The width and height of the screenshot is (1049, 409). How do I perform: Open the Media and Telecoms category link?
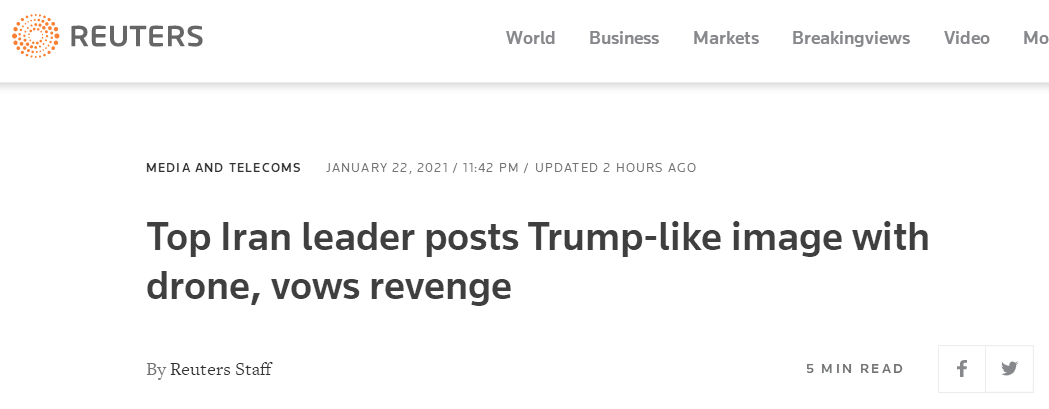point(223,168)
